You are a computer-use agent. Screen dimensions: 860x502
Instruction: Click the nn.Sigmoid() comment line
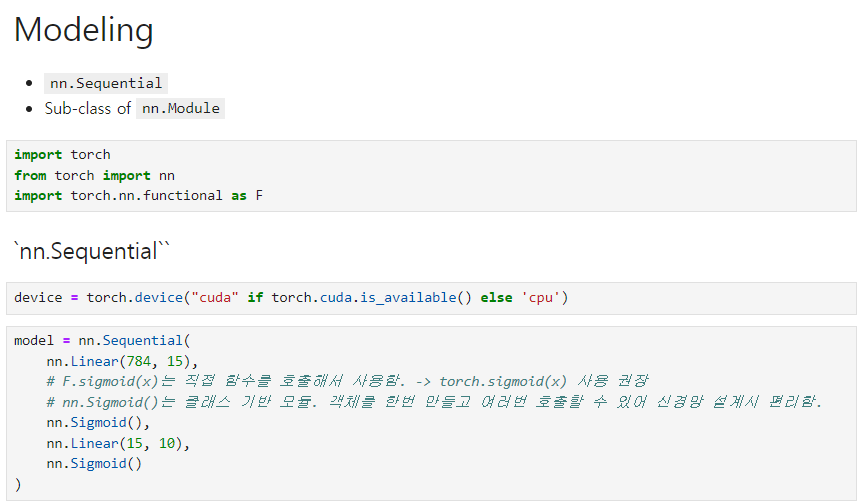[x=434, y=402]
